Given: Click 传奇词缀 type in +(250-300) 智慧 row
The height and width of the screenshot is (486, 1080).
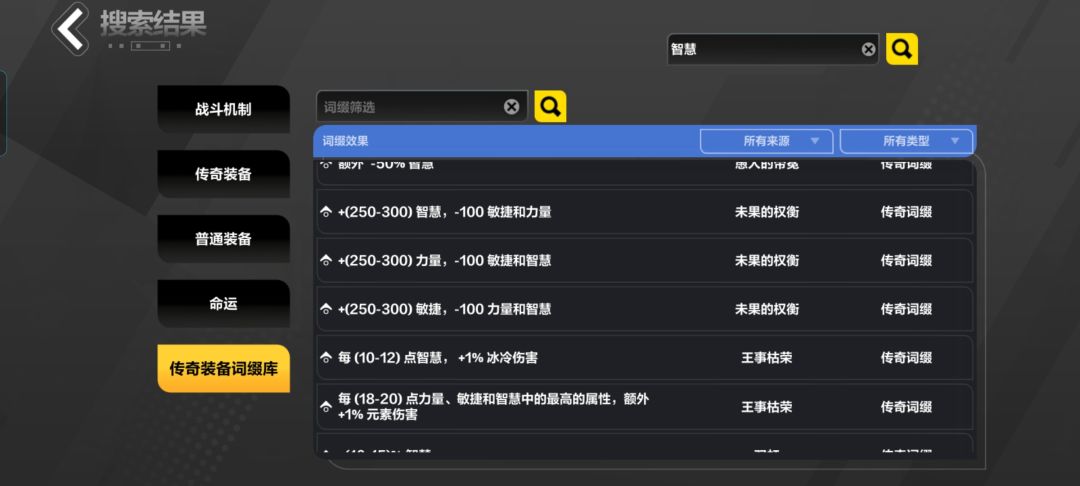Looking at the screenshot, I should tap(906, 212).
